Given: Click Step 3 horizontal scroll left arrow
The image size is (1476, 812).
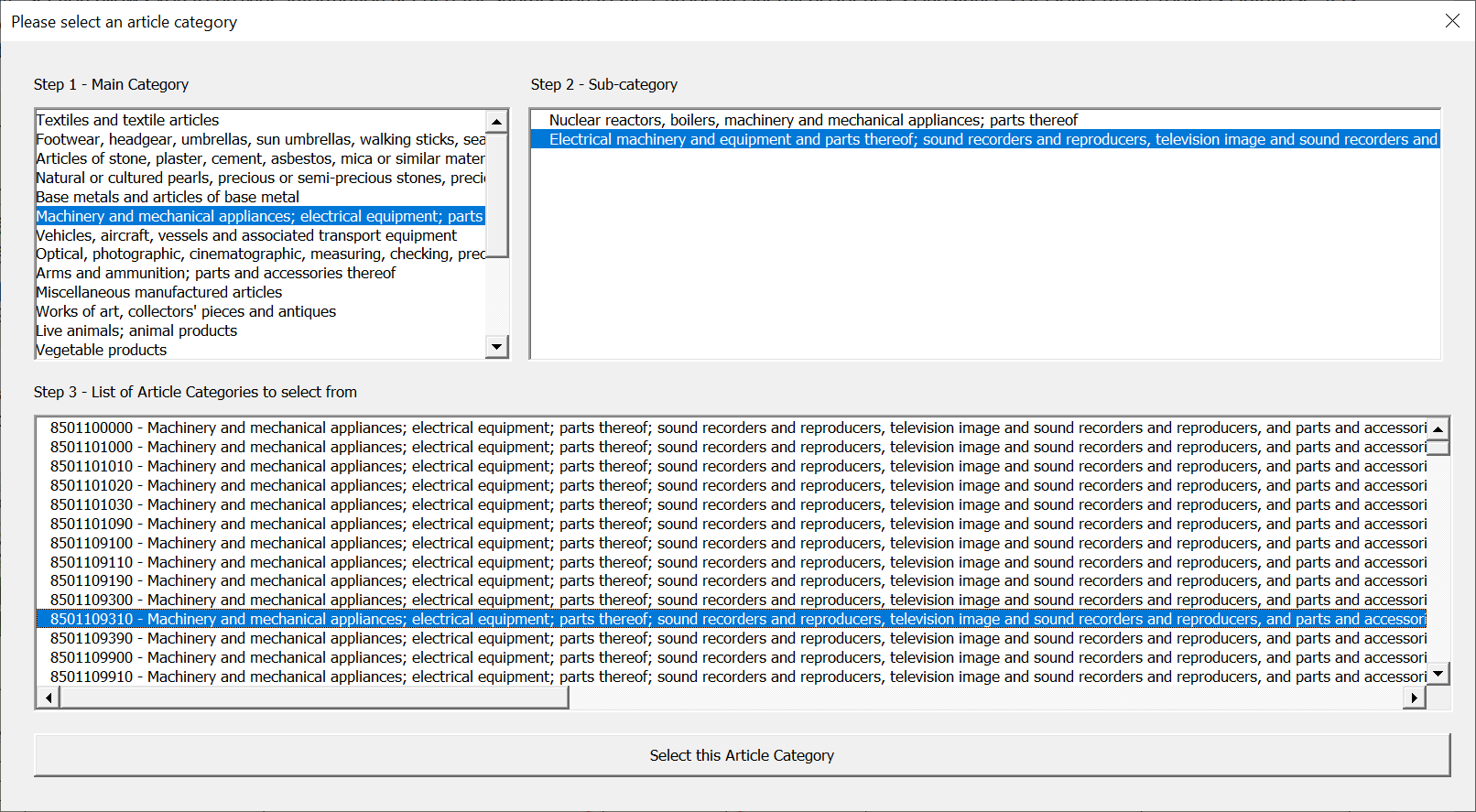Looking at the screenshot, I should click(48, 698).
